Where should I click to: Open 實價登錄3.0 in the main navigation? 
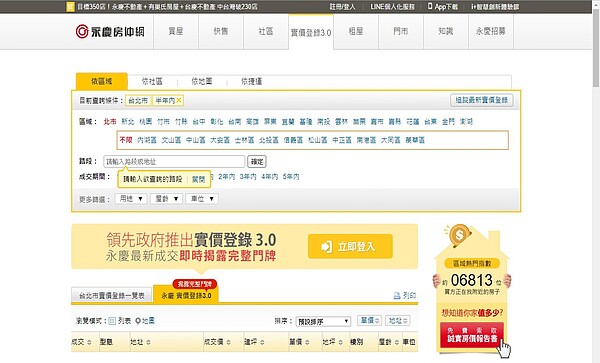click(311, 33)
